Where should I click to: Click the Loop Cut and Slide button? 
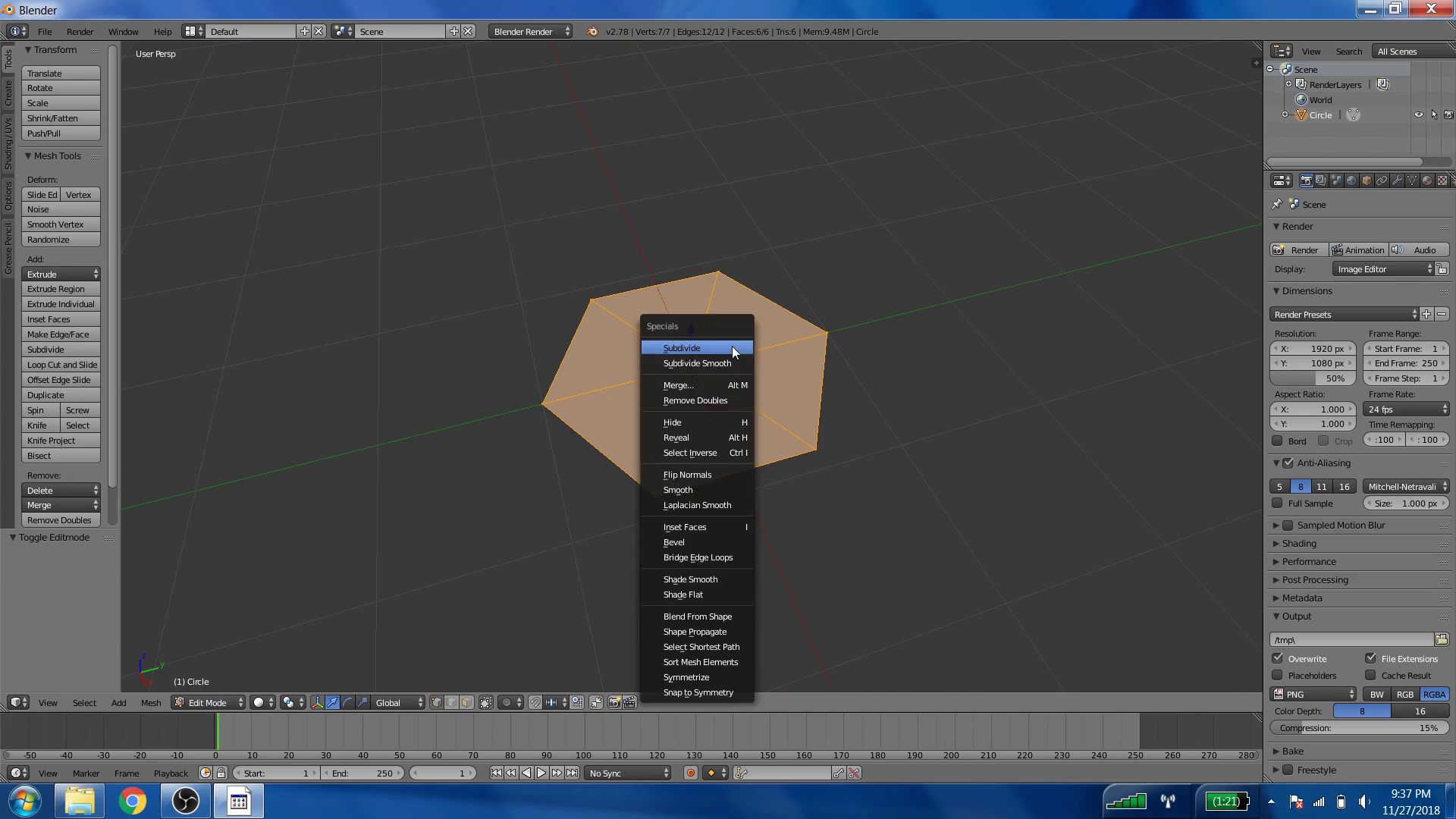[61, 365]
